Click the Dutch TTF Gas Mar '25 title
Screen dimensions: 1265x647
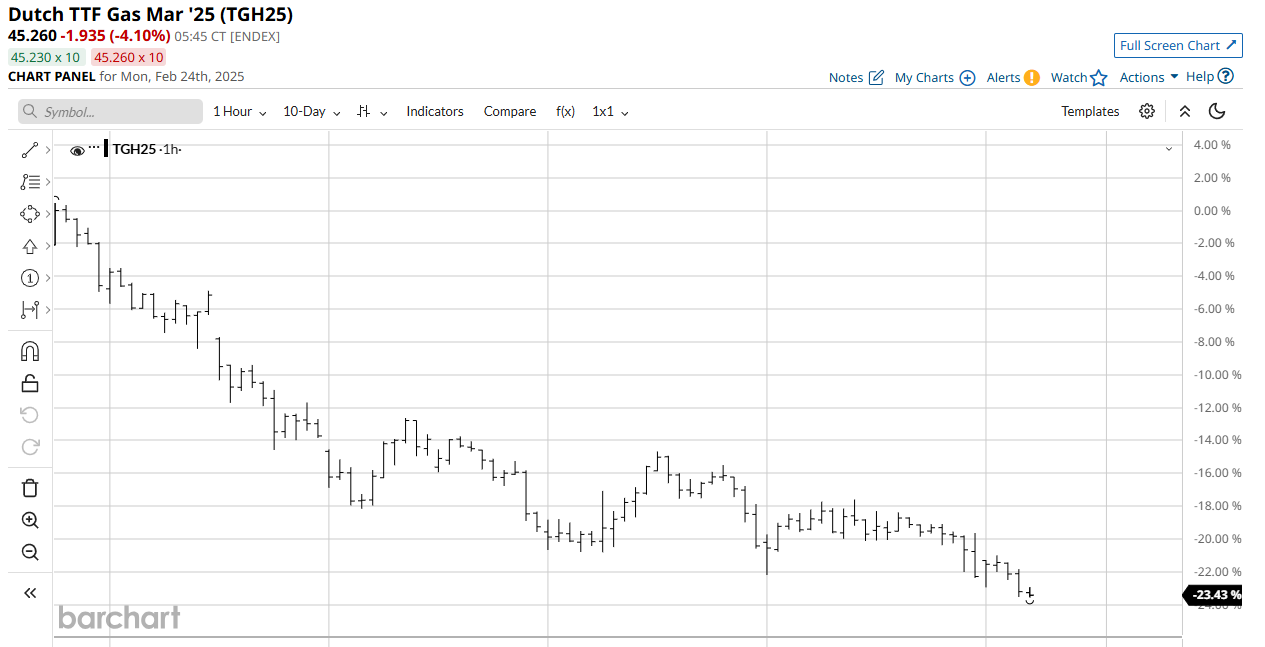point(150,15)
